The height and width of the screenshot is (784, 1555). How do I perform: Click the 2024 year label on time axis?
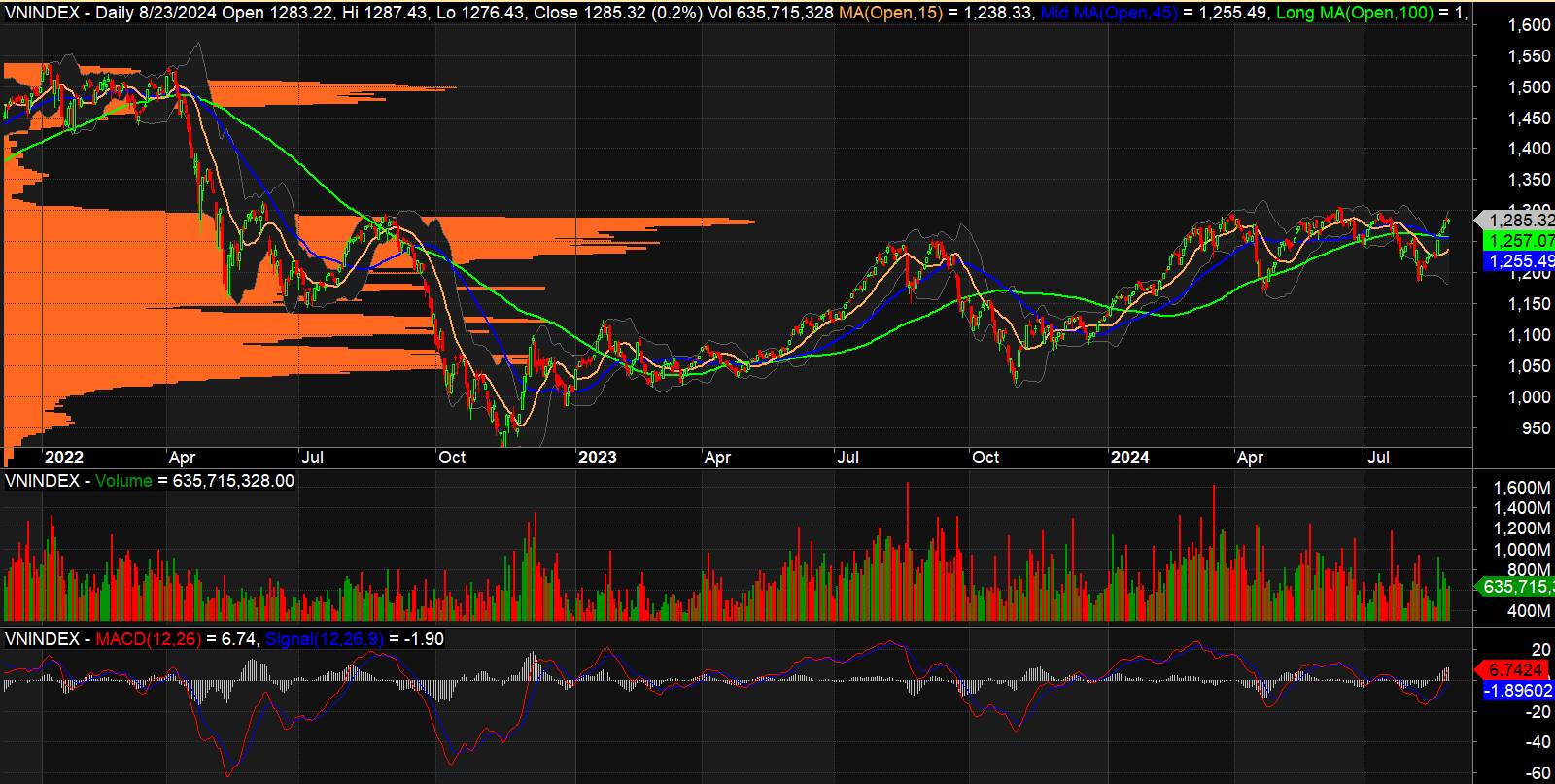pos(1130,458)
